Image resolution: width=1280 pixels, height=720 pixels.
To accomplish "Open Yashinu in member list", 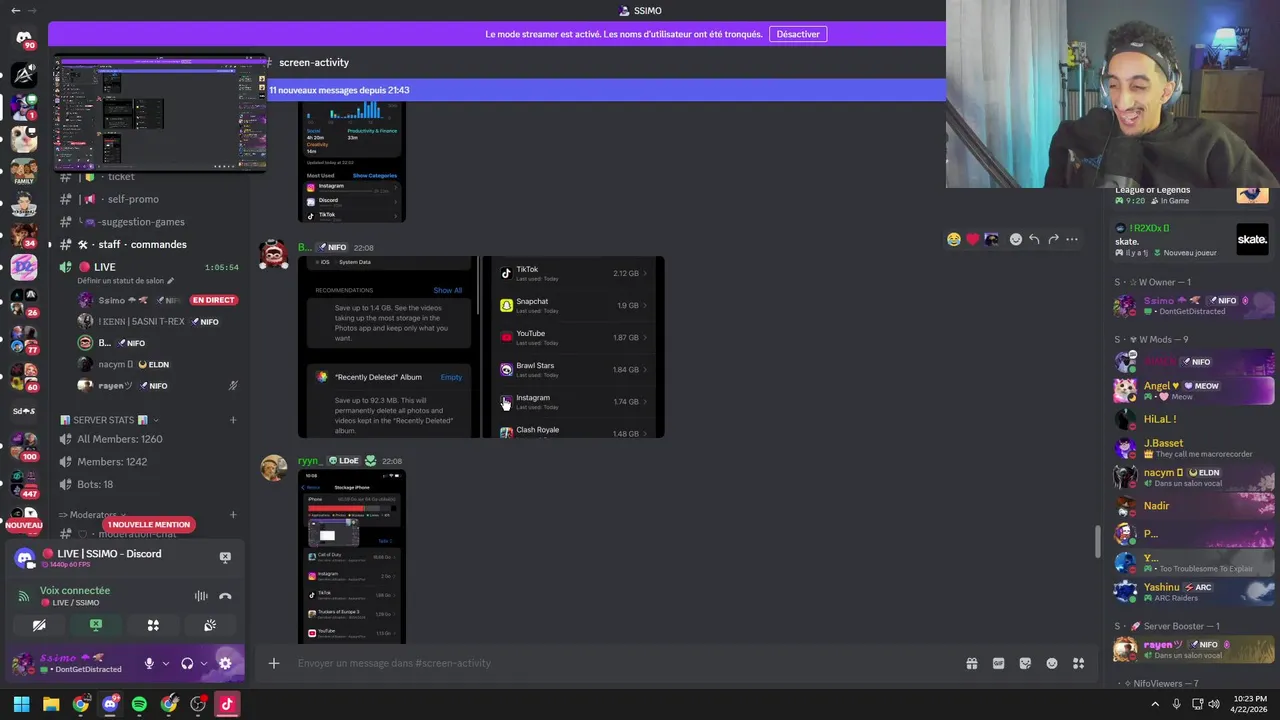I will tap(1192, 592).
